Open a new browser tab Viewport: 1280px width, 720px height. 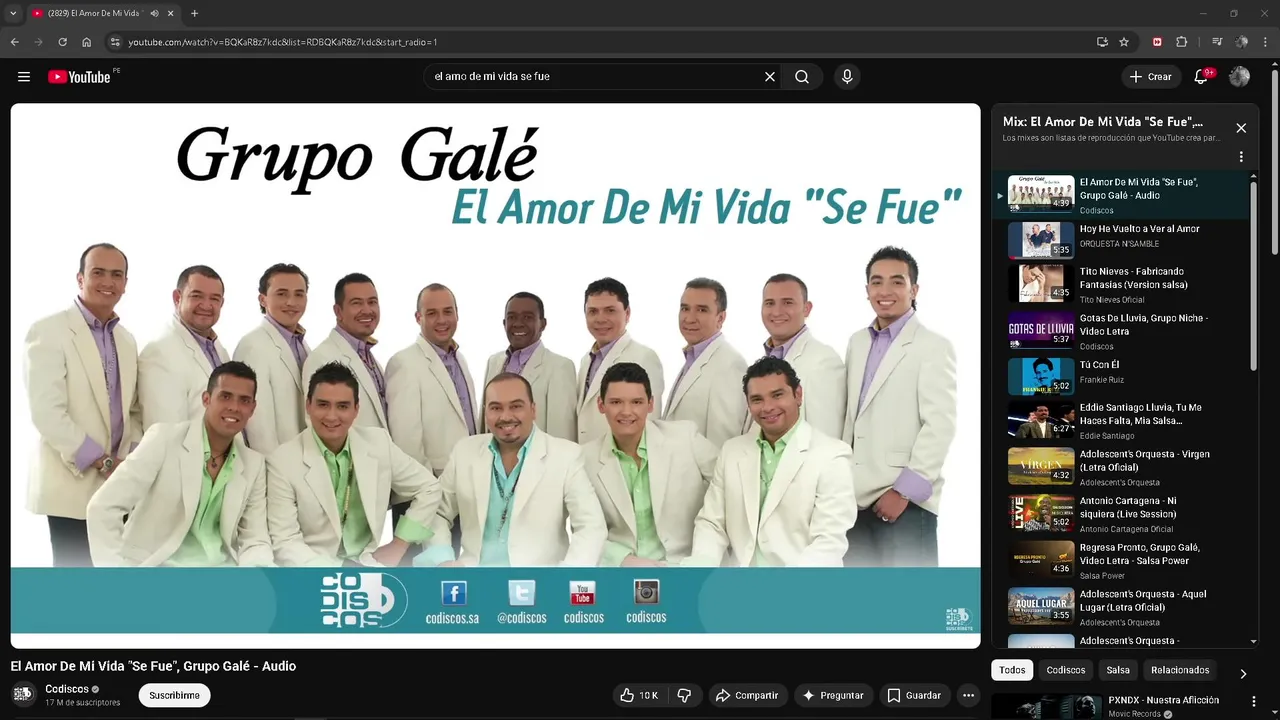(x=194, y=13)
